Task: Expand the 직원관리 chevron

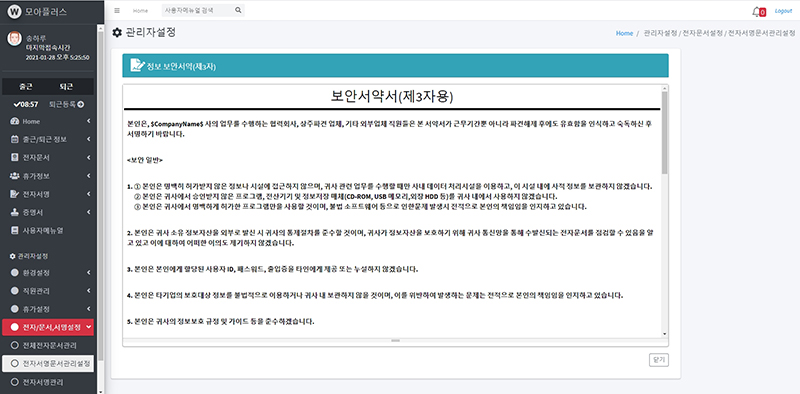Action: [x=89, y=290]
